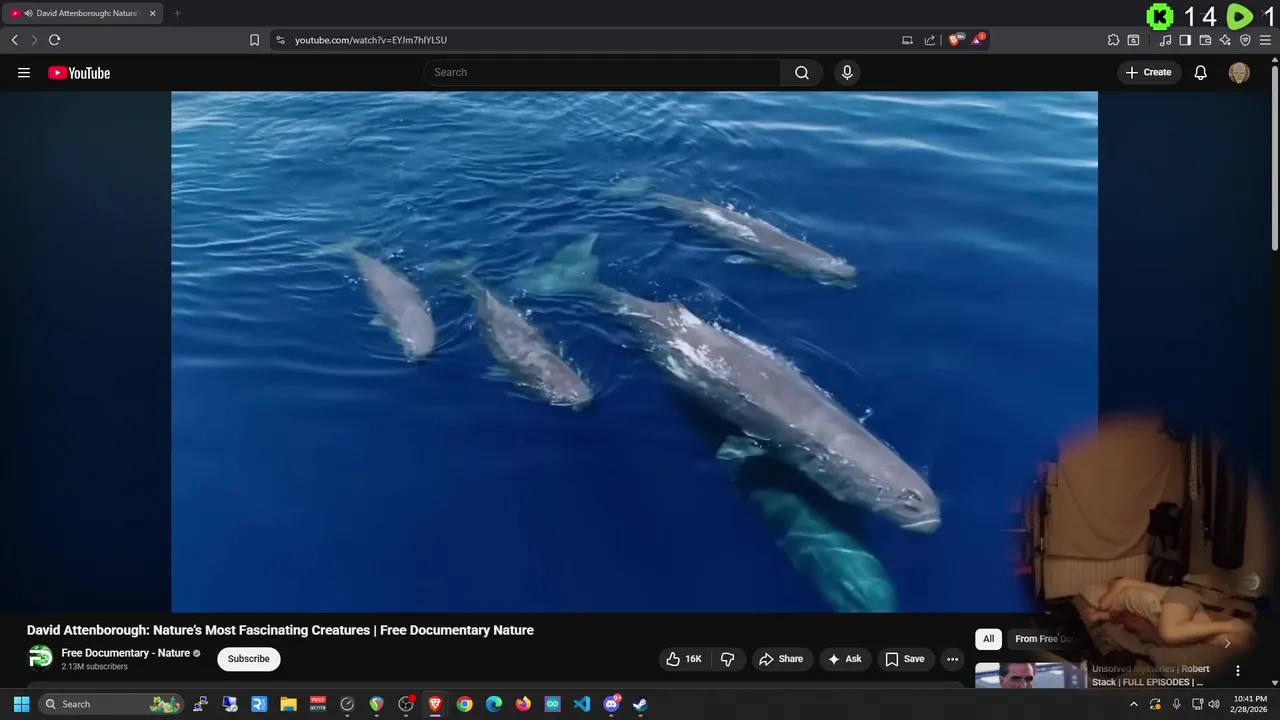Open the YouTube hamburger guide menu
The height and width of the screenshot is (720, 1280).
(24, 72)
